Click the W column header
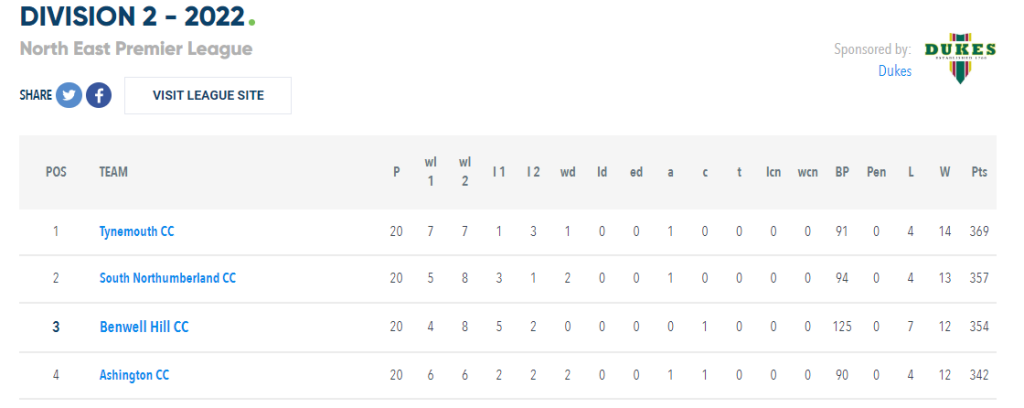Screen dimensions: 1024x408 click(x=945, y=172)
